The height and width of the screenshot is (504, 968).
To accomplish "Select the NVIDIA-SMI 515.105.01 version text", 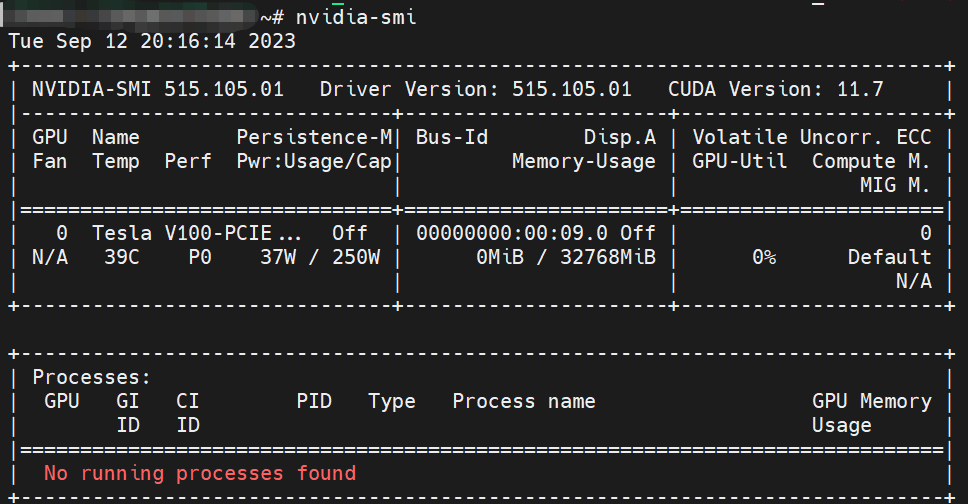I will 157,89.
